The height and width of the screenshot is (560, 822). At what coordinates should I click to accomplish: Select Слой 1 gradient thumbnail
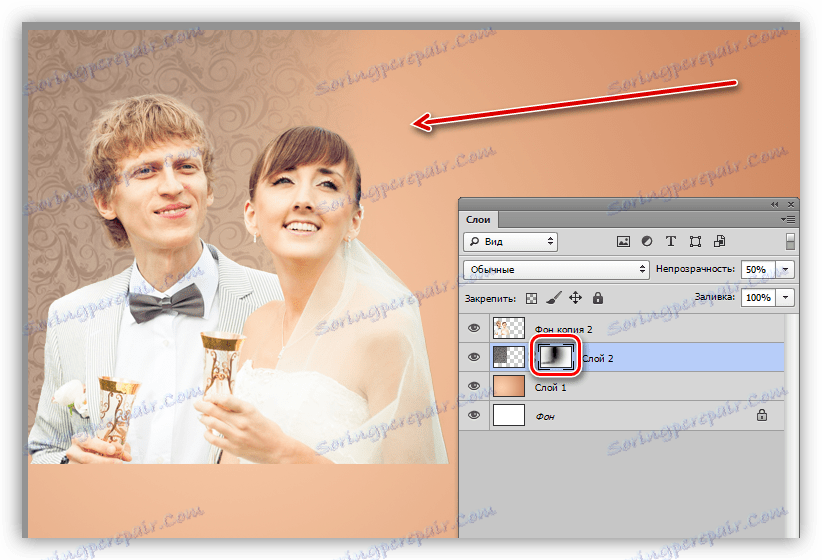[509, 386]
